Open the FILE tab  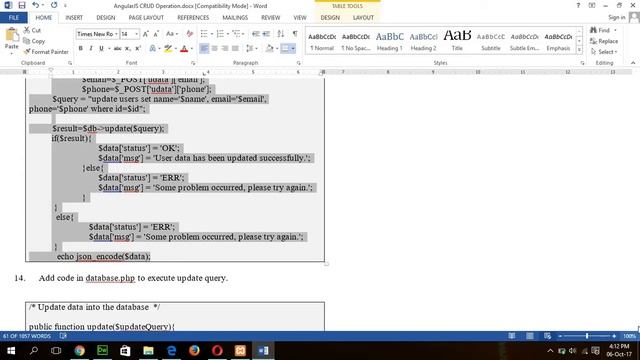click(x=13, y=18)
